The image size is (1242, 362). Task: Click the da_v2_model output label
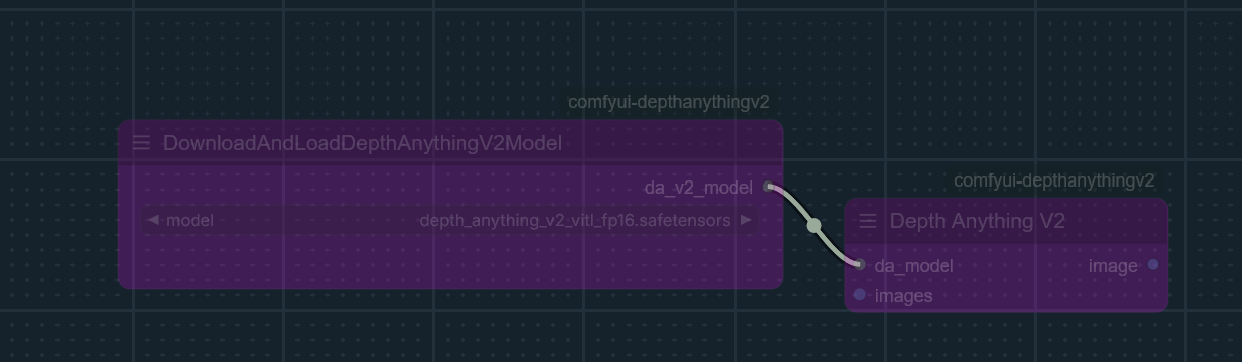pyautogui.click(x=698, y=187)
